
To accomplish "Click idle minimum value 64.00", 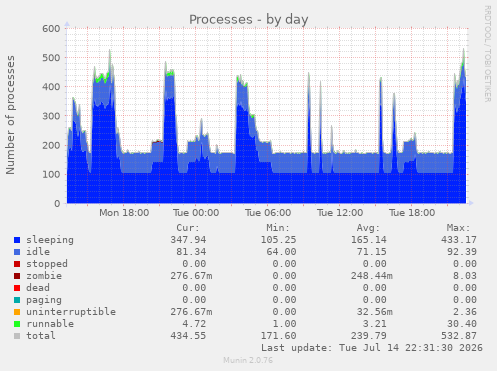I will (281, 252).
